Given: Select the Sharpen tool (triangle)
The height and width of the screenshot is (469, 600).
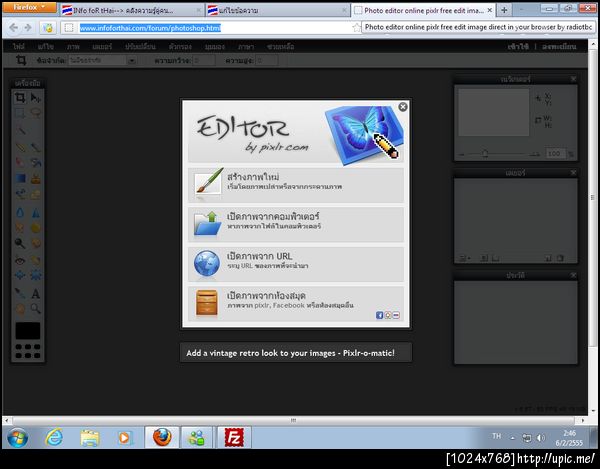Looking at the screenshot, I should 36,213.
